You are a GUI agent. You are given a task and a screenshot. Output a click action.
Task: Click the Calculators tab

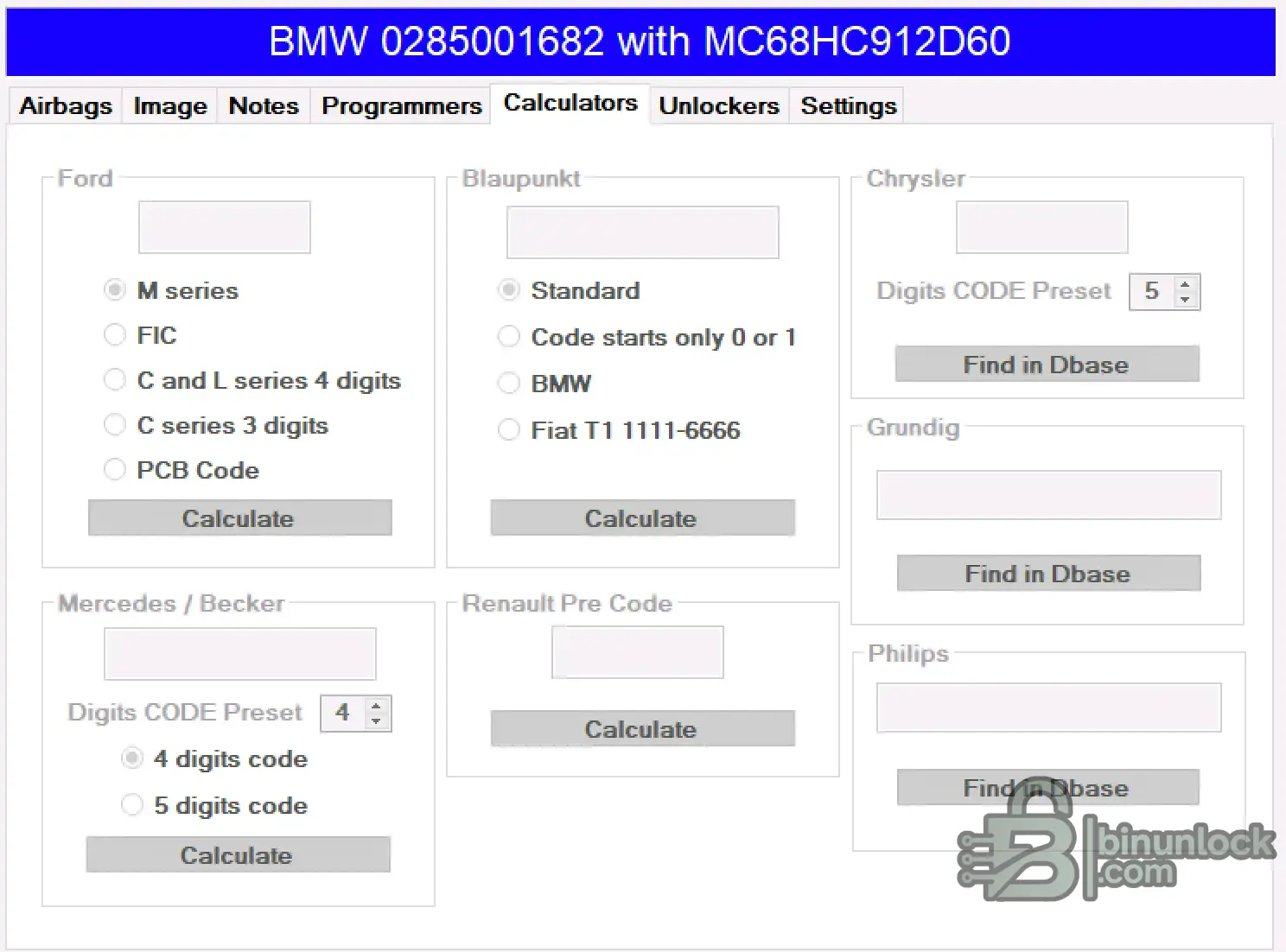point(570,103)
